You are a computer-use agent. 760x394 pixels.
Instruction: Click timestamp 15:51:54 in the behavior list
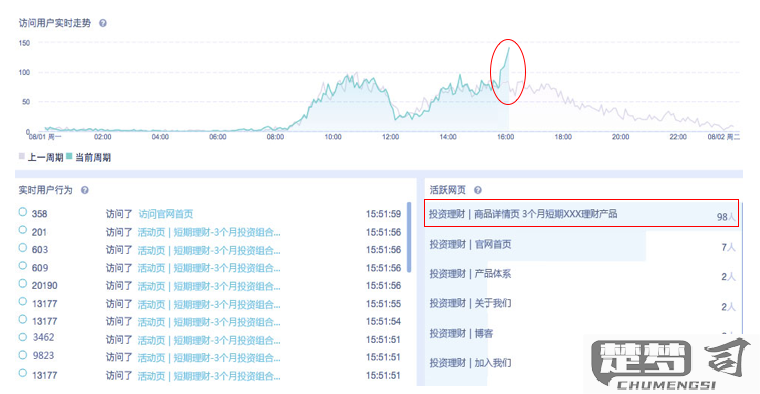point(383,321)
